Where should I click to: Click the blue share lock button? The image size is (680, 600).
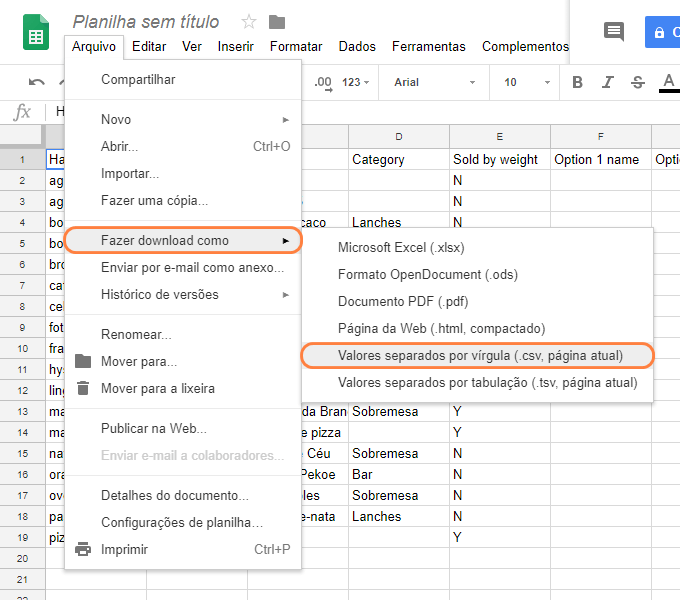click(x=660, y=32)
